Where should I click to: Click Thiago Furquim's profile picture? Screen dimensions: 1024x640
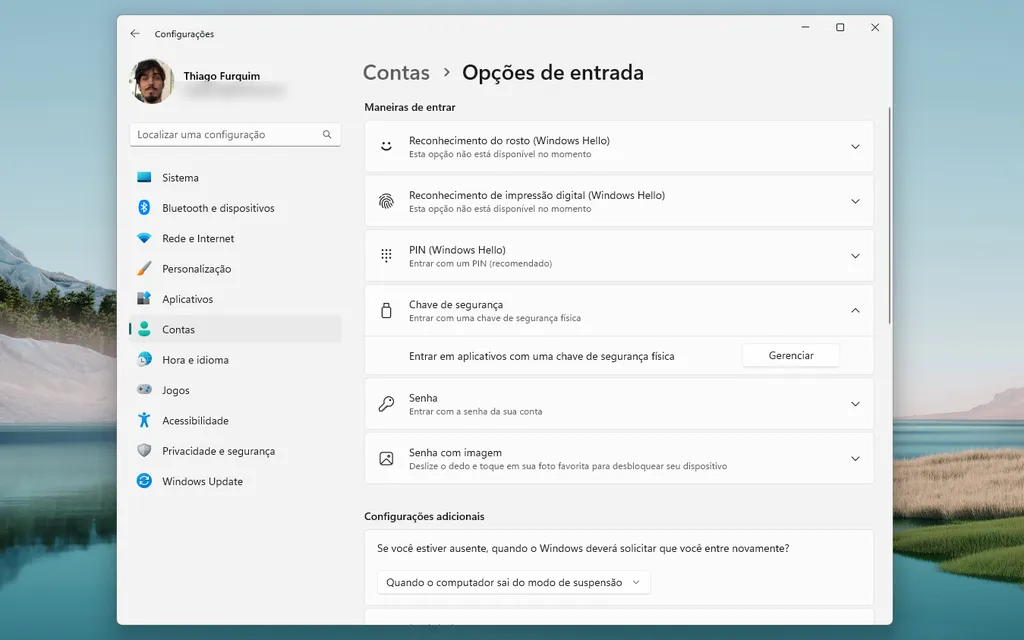coord(151,81)
